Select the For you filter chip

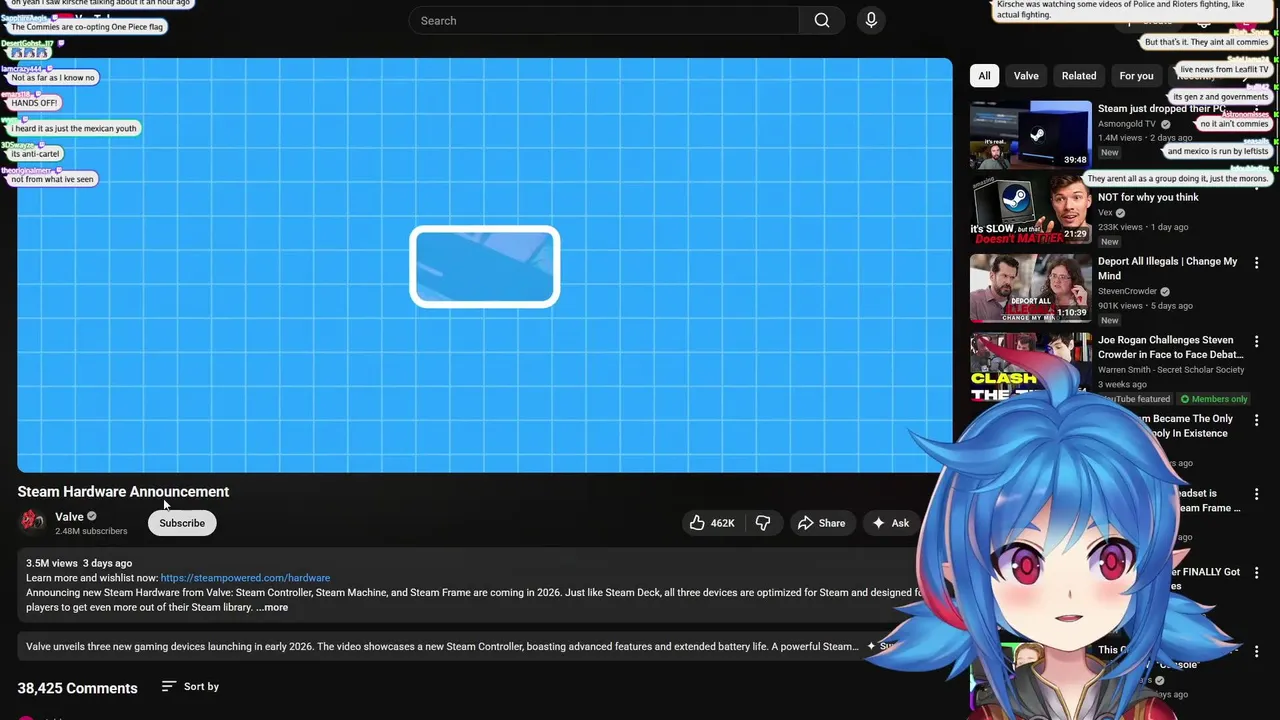tap(1136, 76)
